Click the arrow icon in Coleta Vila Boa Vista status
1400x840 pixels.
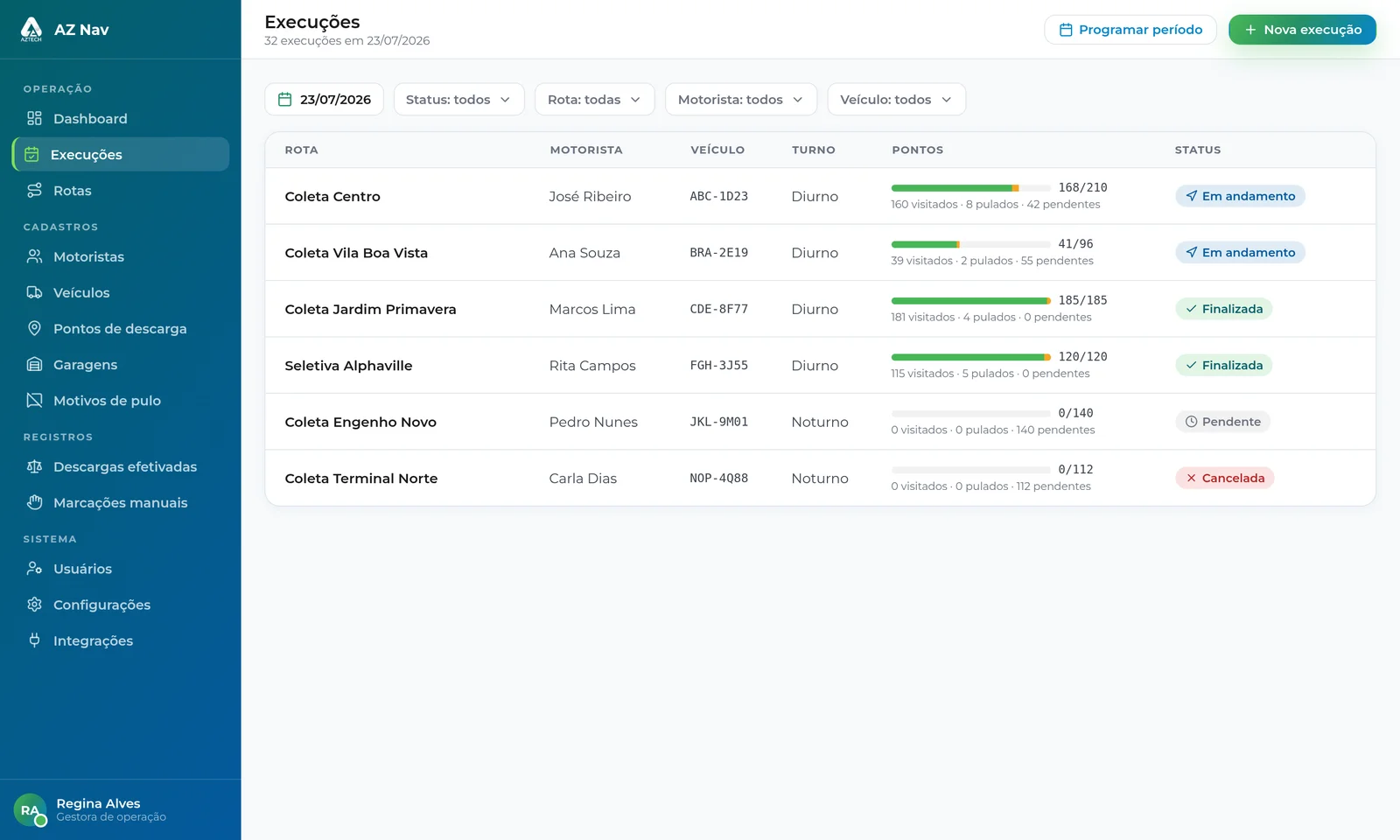pos(1191,252)
